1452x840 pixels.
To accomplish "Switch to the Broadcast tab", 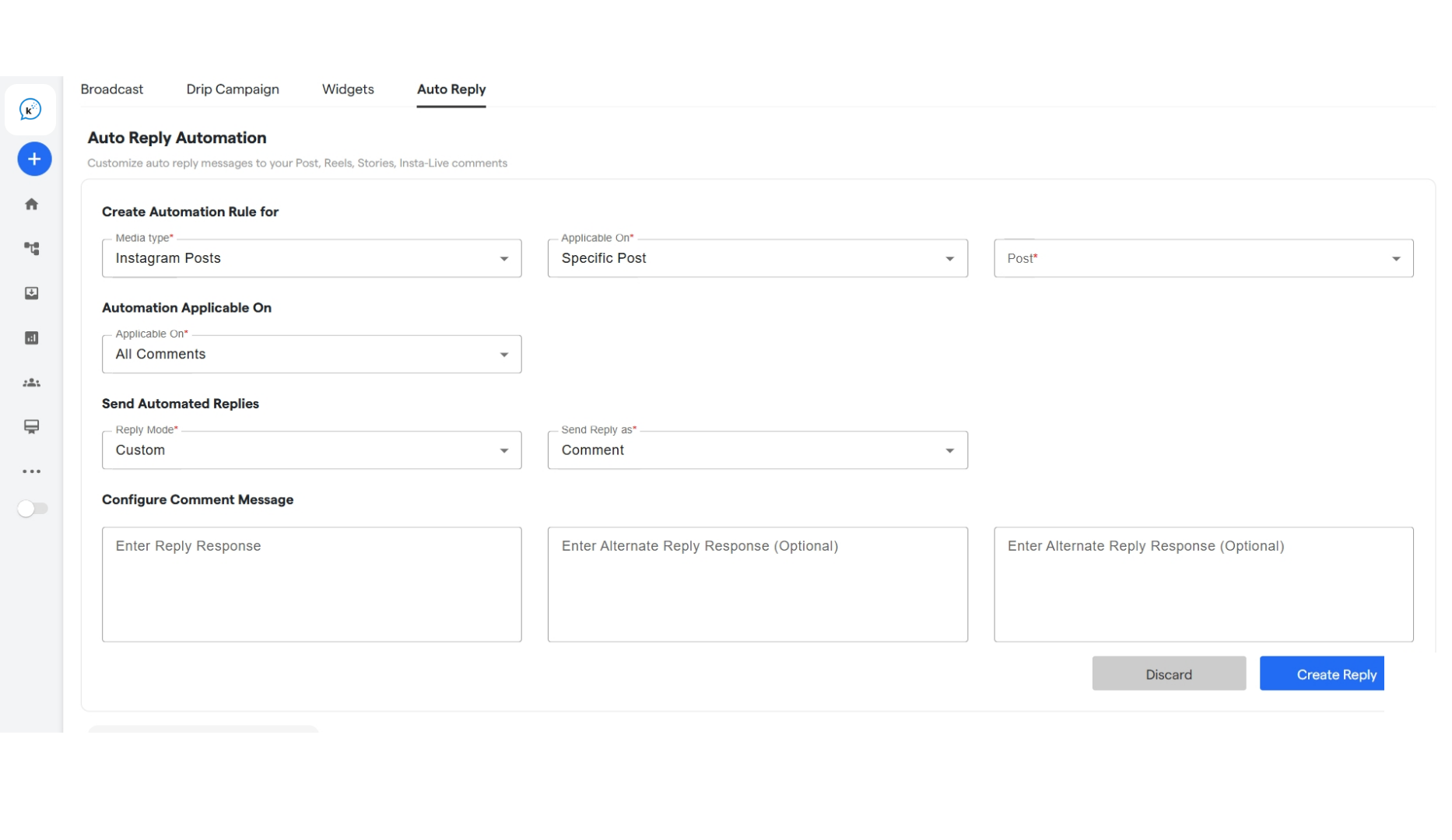I will tap(112, 89).
